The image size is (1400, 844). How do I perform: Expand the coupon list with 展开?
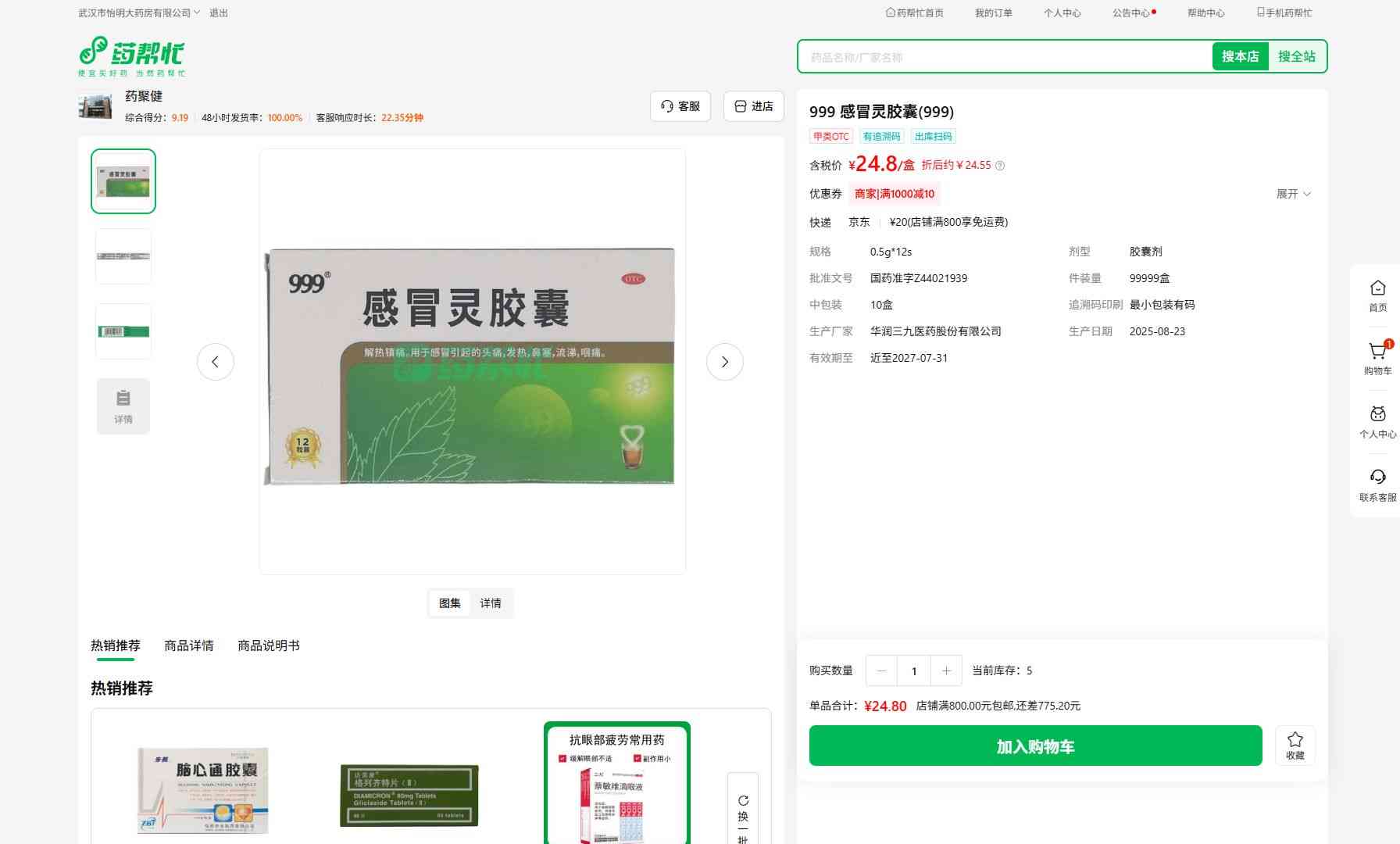click(x=1293, y=194)
